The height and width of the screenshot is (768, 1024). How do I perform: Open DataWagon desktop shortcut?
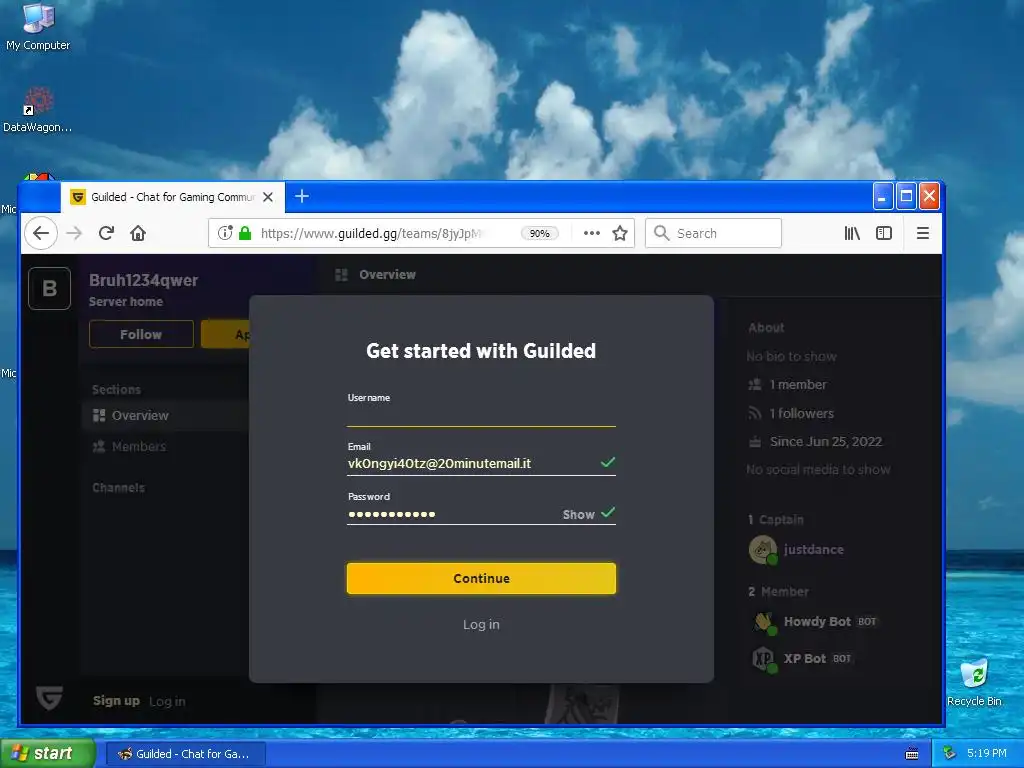click(38, 110)
